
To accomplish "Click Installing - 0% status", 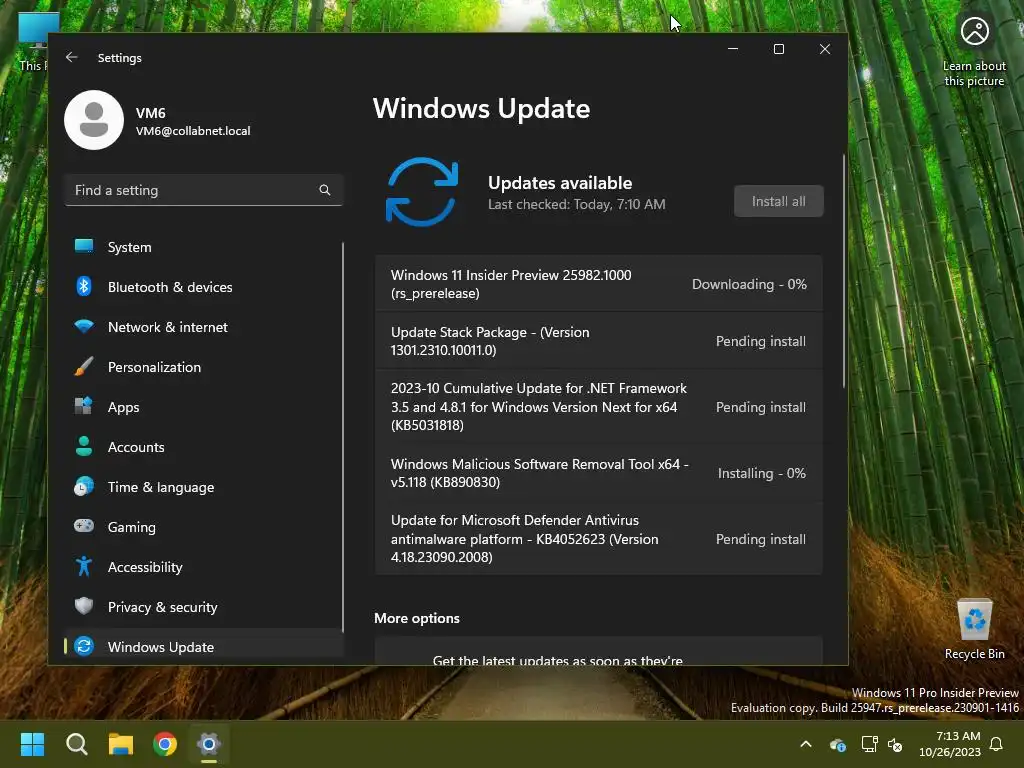I will pos(761,473).
